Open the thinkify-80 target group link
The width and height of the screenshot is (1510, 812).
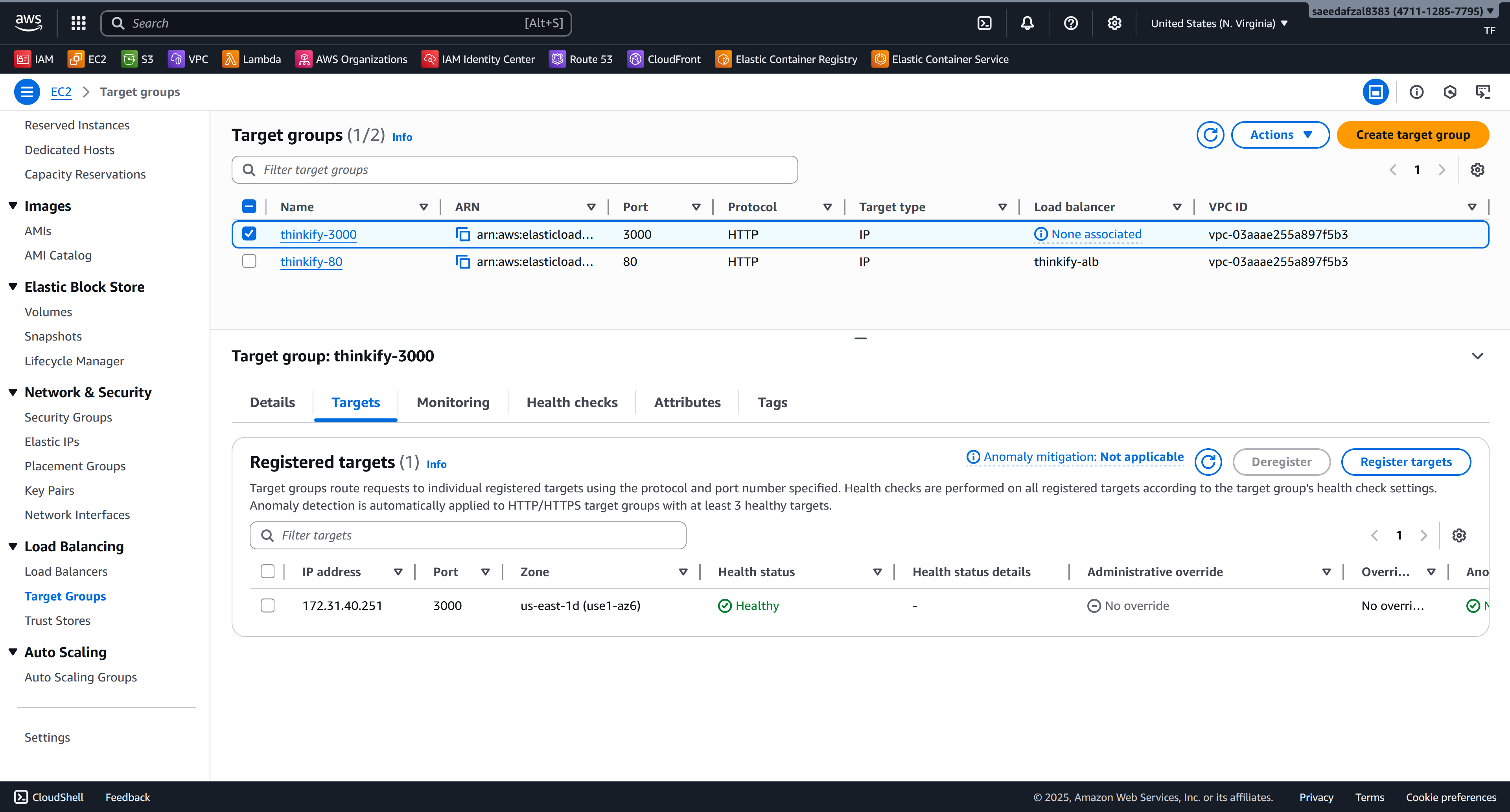click(311, 261)
